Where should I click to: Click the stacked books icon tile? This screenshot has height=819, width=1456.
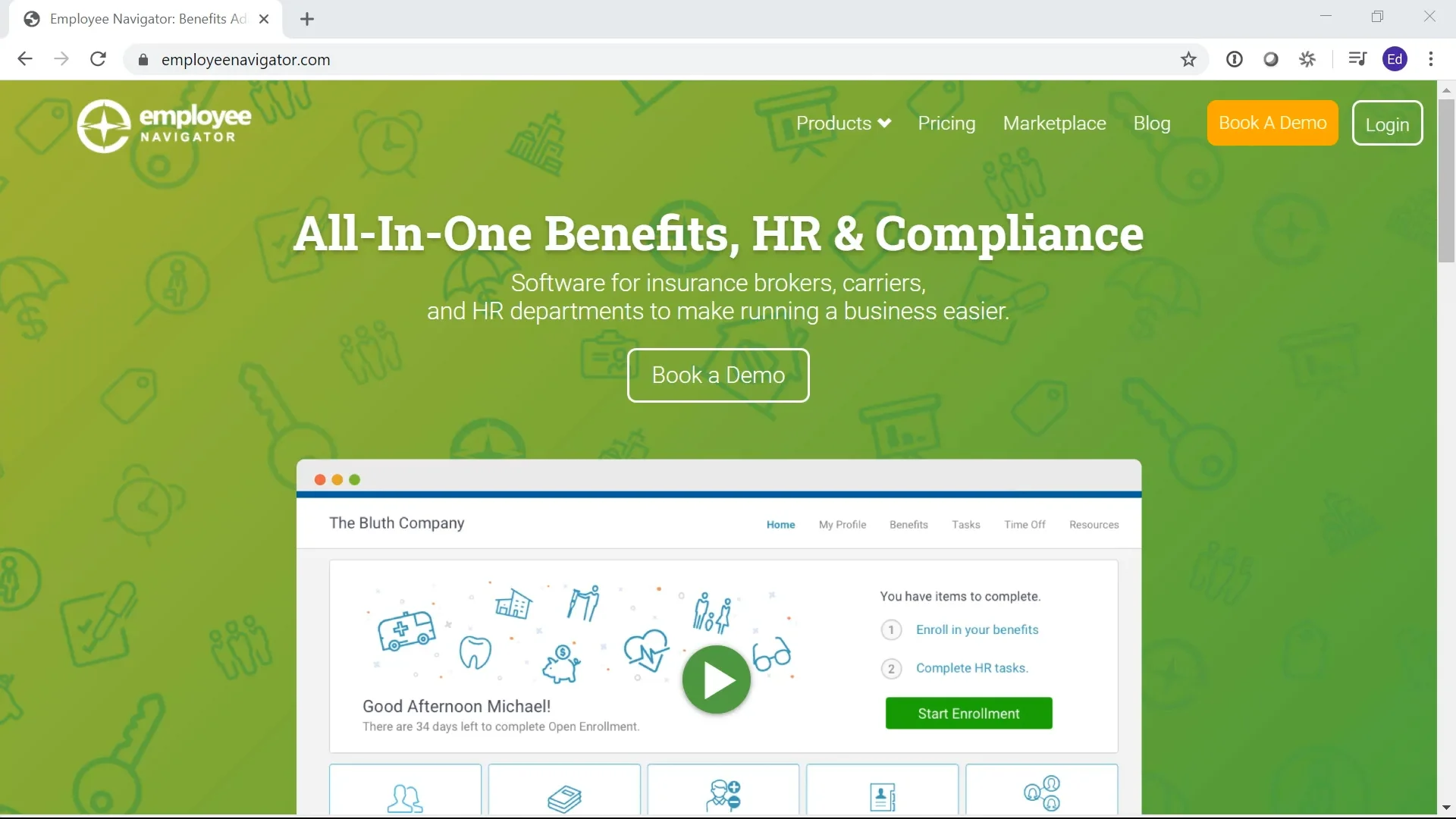tap(564, 796)
